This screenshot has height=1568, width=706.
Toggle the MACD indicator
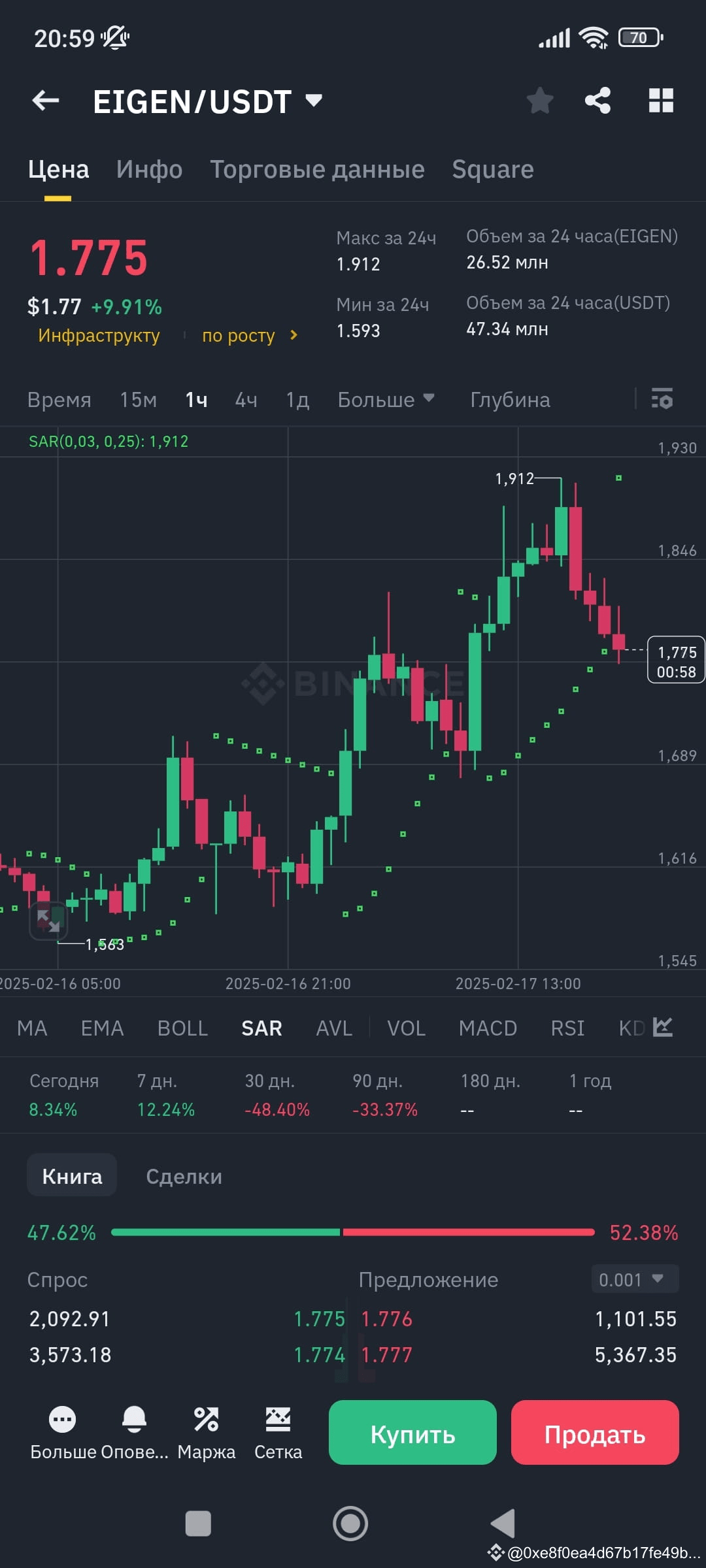(487, 1027)
